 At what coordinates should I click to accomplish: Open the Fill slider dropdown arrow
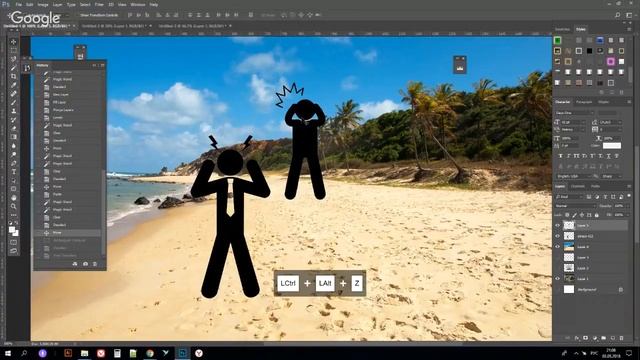627,215
